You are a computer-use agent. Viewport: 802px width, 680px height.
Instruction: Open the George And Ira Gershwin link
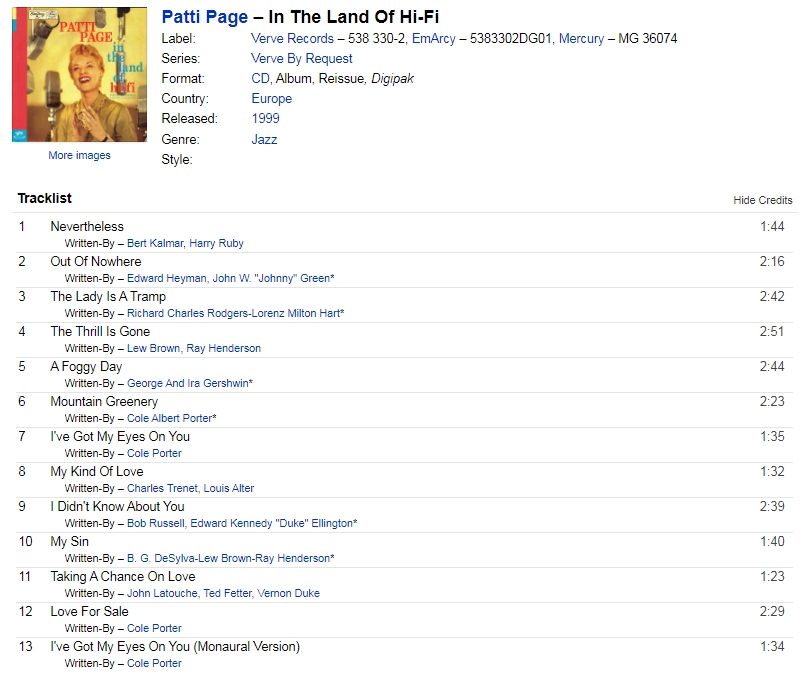pyautogui.click(x=188, y=383)
